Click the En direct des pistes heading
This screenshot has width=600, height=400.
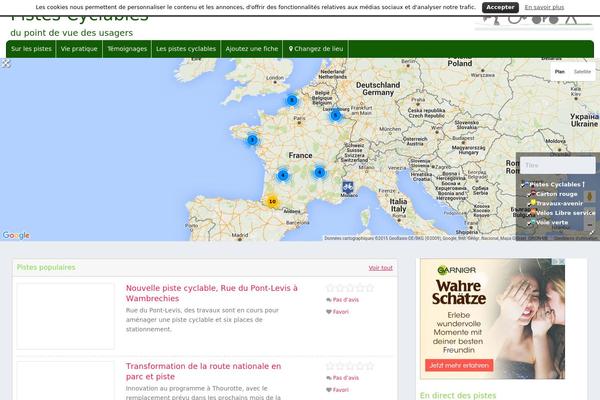point(458,395)
